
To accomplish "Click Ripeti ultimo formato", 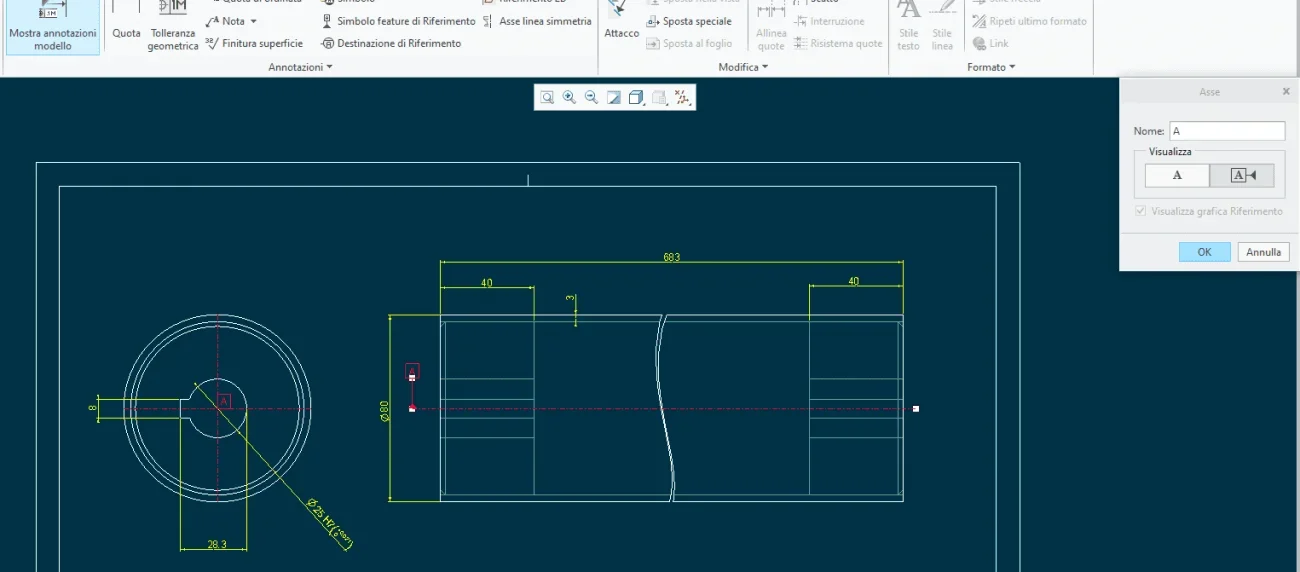I will 1029,21.
